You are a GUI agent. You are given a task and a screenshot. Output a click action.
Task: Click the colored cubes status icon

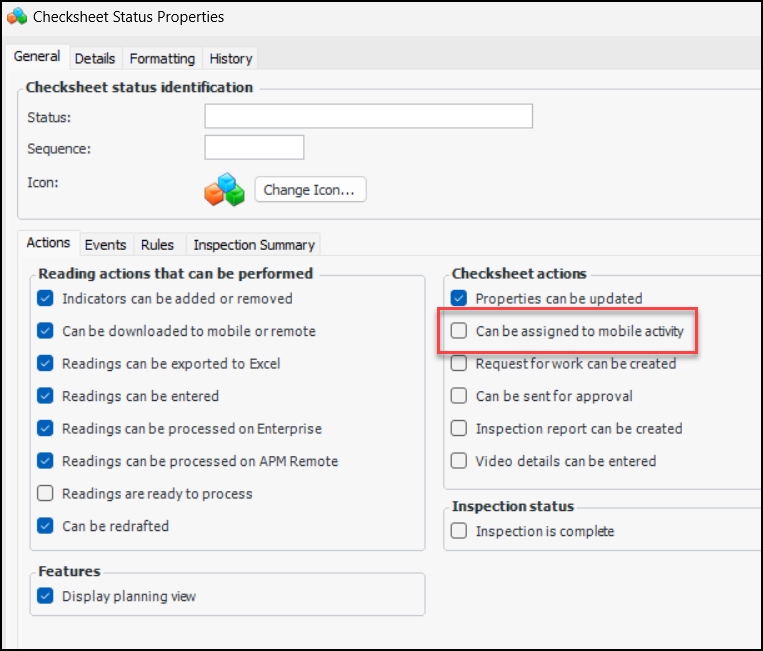[224, 189]
